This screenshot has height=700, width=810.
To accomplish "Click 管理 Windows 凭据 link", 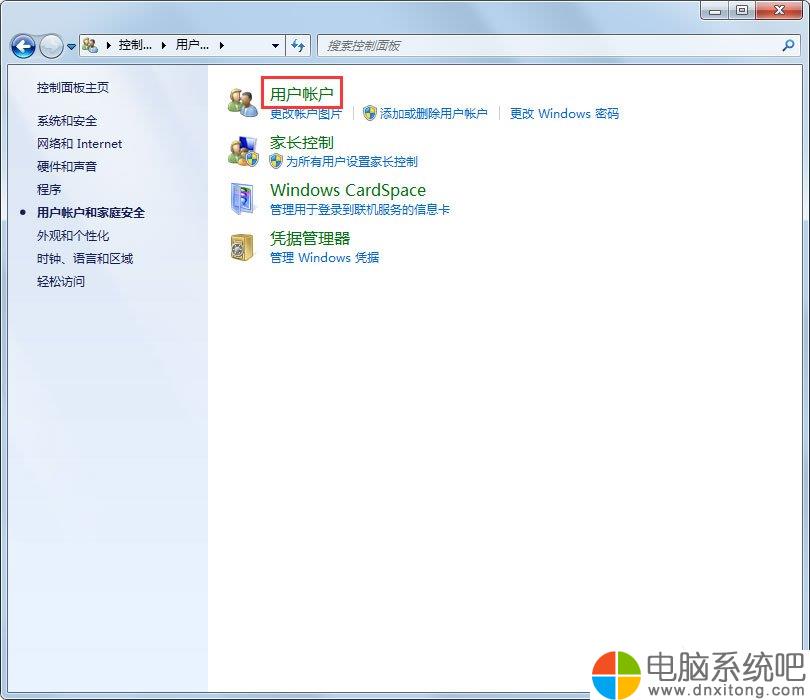I will [325, 257].
